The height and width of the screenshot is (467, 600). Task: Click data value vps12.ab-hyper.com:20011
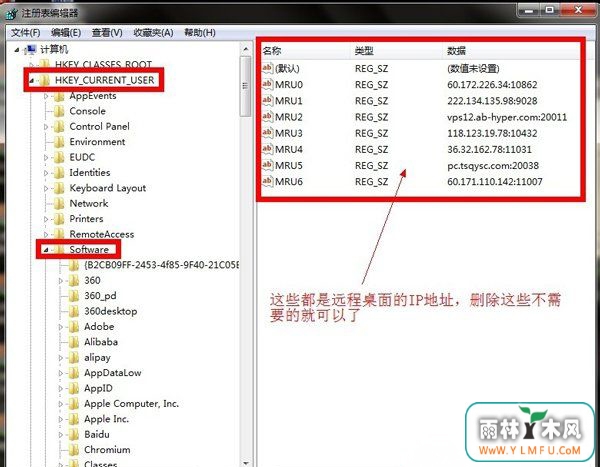point(507,117)
